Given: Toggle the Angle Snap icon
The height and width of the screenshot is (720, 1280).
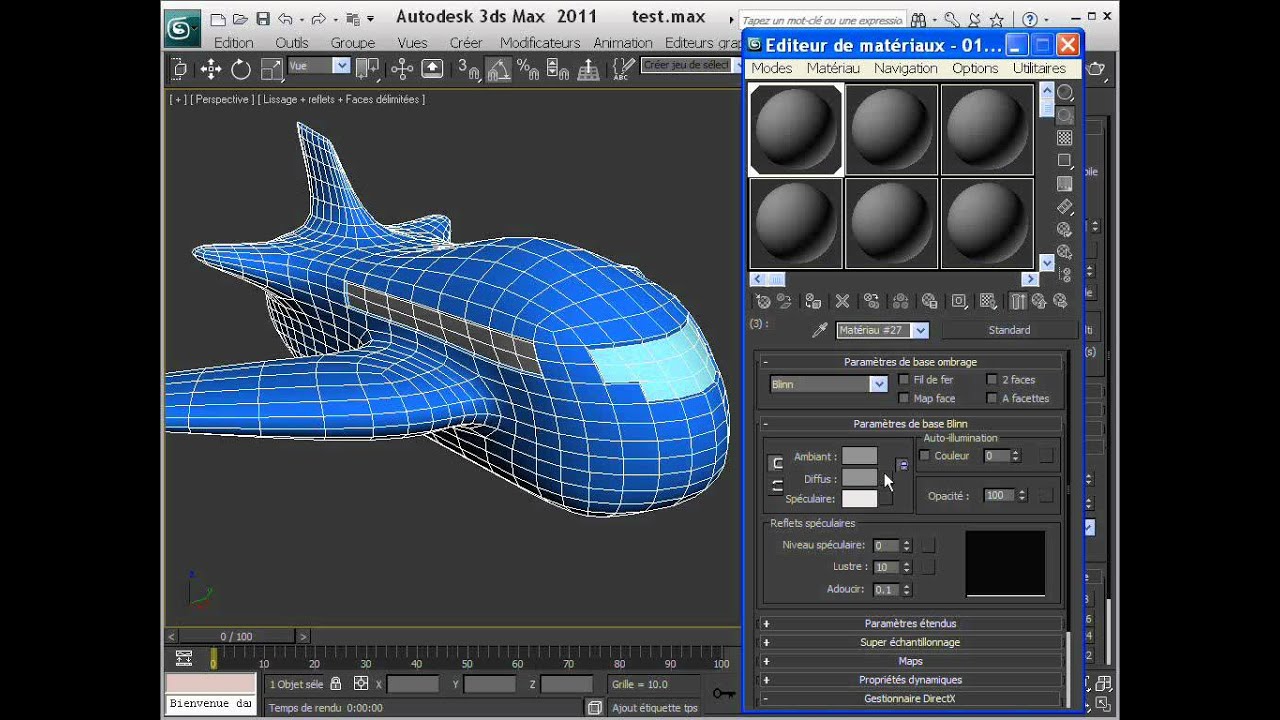Looking at the screenshot, I should [x=498, y=68].
